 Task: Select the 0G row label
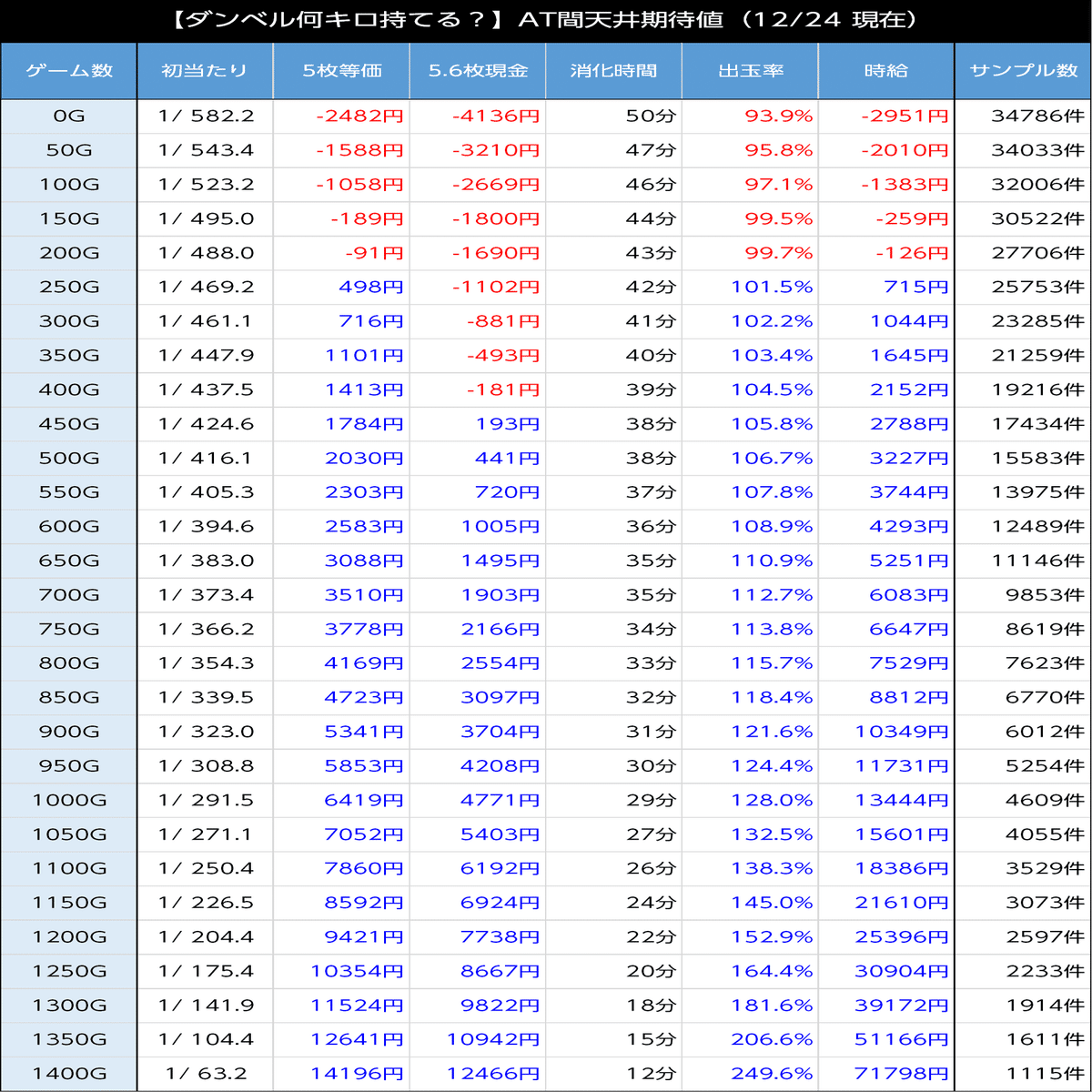[69, 116]
